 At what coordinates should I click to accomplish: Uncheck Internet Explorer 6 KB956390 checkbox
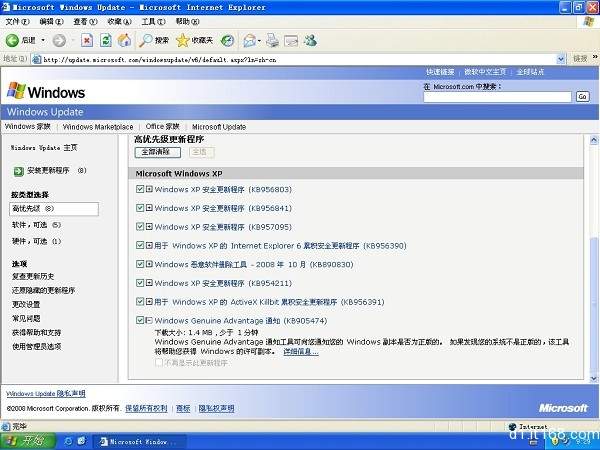140,245
